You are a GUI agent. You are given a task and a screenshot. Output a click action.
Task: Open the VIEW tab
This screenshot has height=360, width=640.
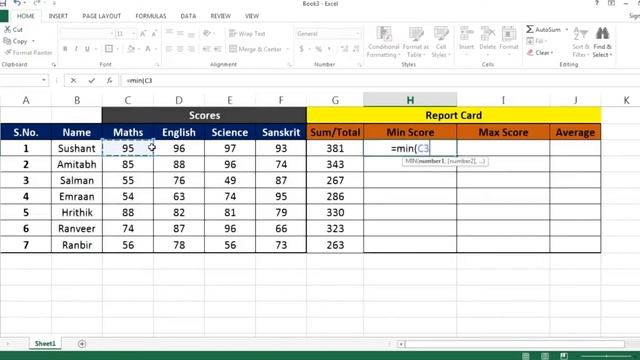(x=252, y=16)
